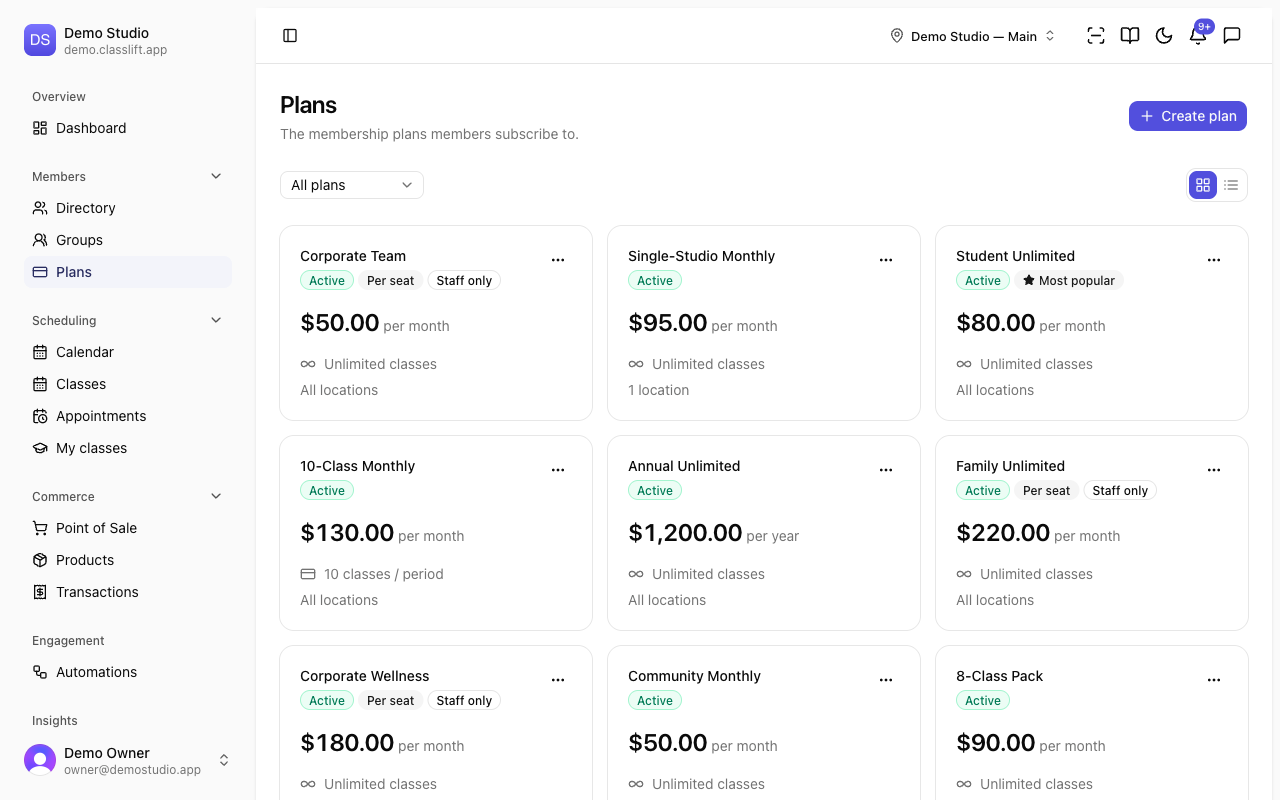Click the Single-Studio Monthly plan title
1280x800 pixels.
tap(701, 256)
